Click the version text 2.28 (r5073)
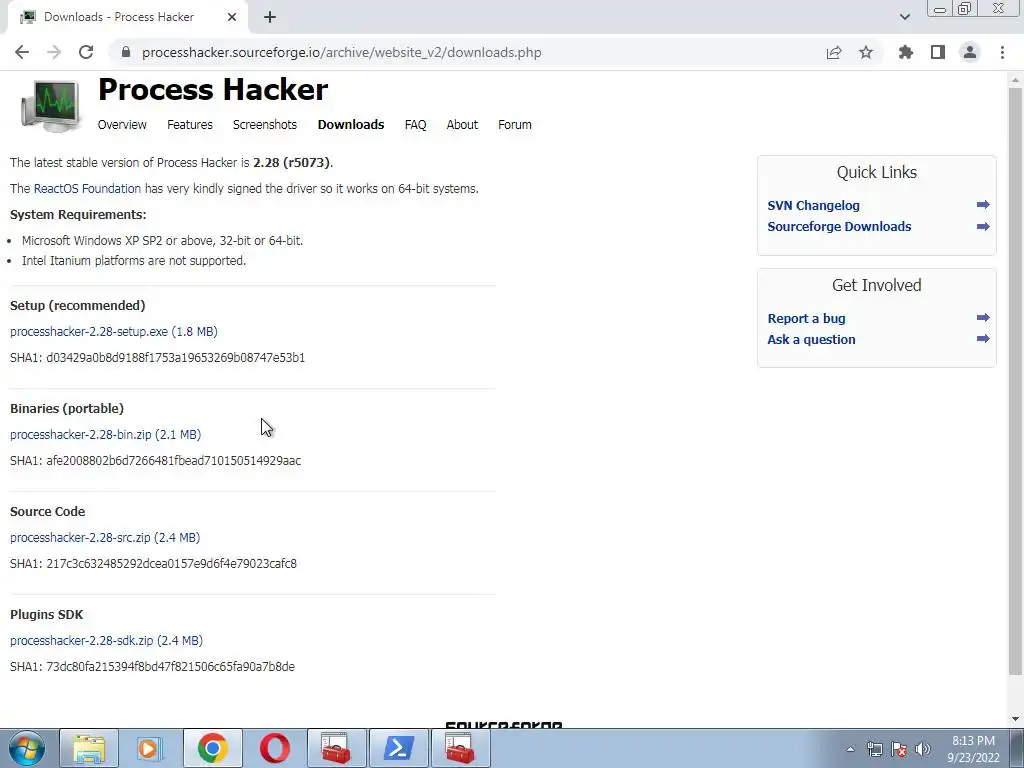 (291, 163)
